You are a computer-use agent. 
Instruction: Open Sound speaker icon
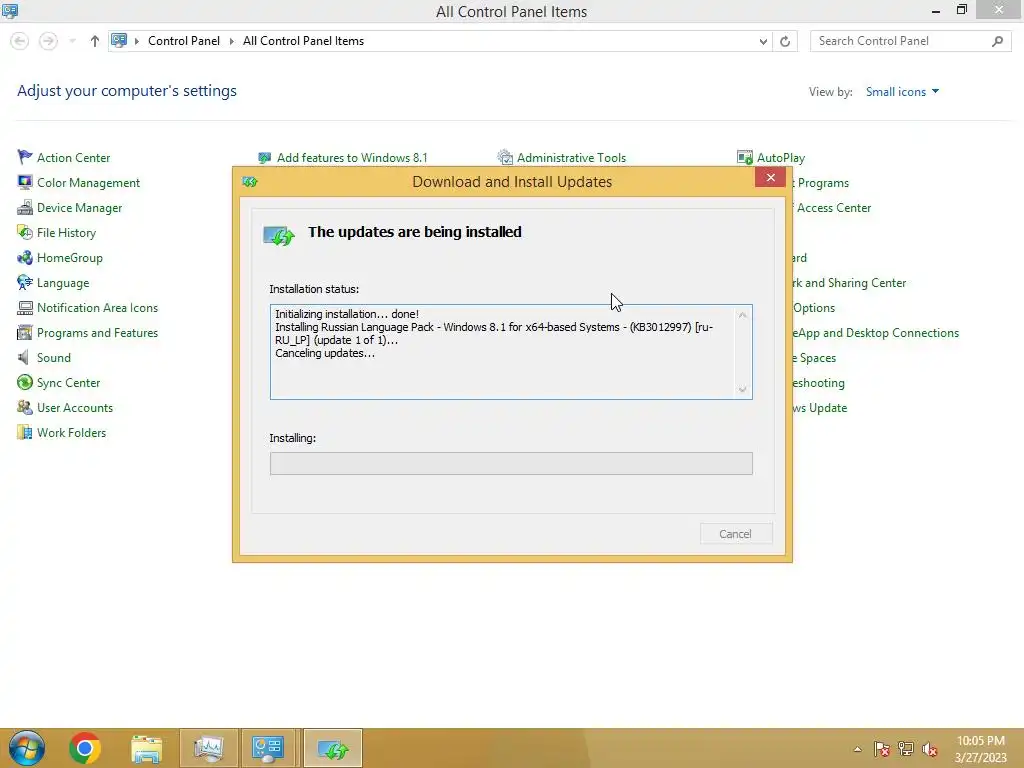click(25, 357)
